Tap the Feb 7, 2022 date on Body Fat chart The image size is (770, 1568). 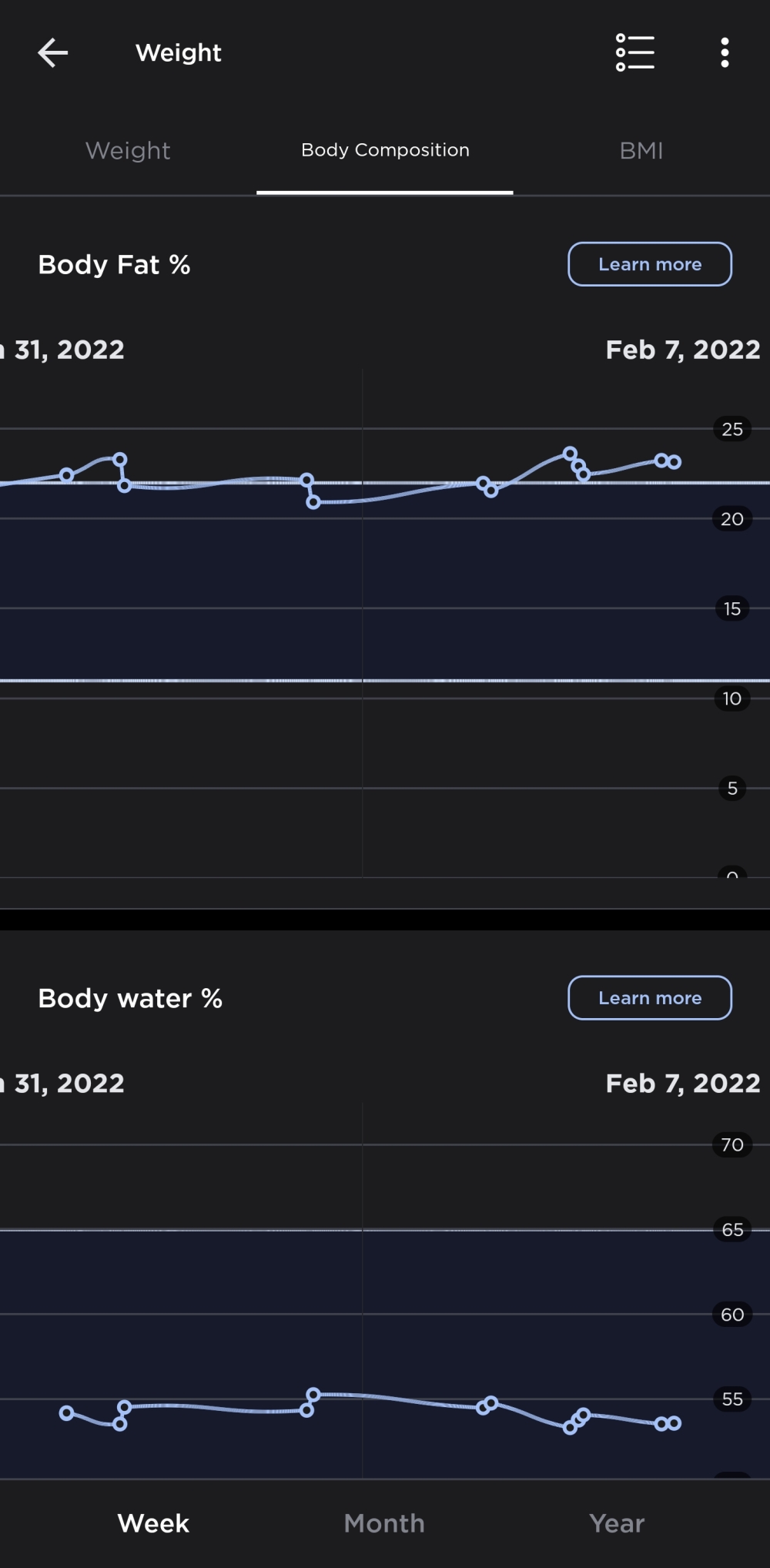click(x=683, y=350)
